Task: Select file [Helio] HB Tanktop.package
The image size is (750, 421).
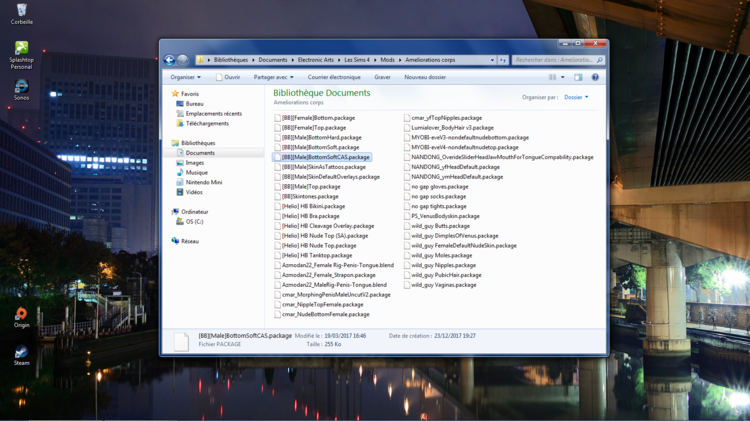Action: coord(313,255)
